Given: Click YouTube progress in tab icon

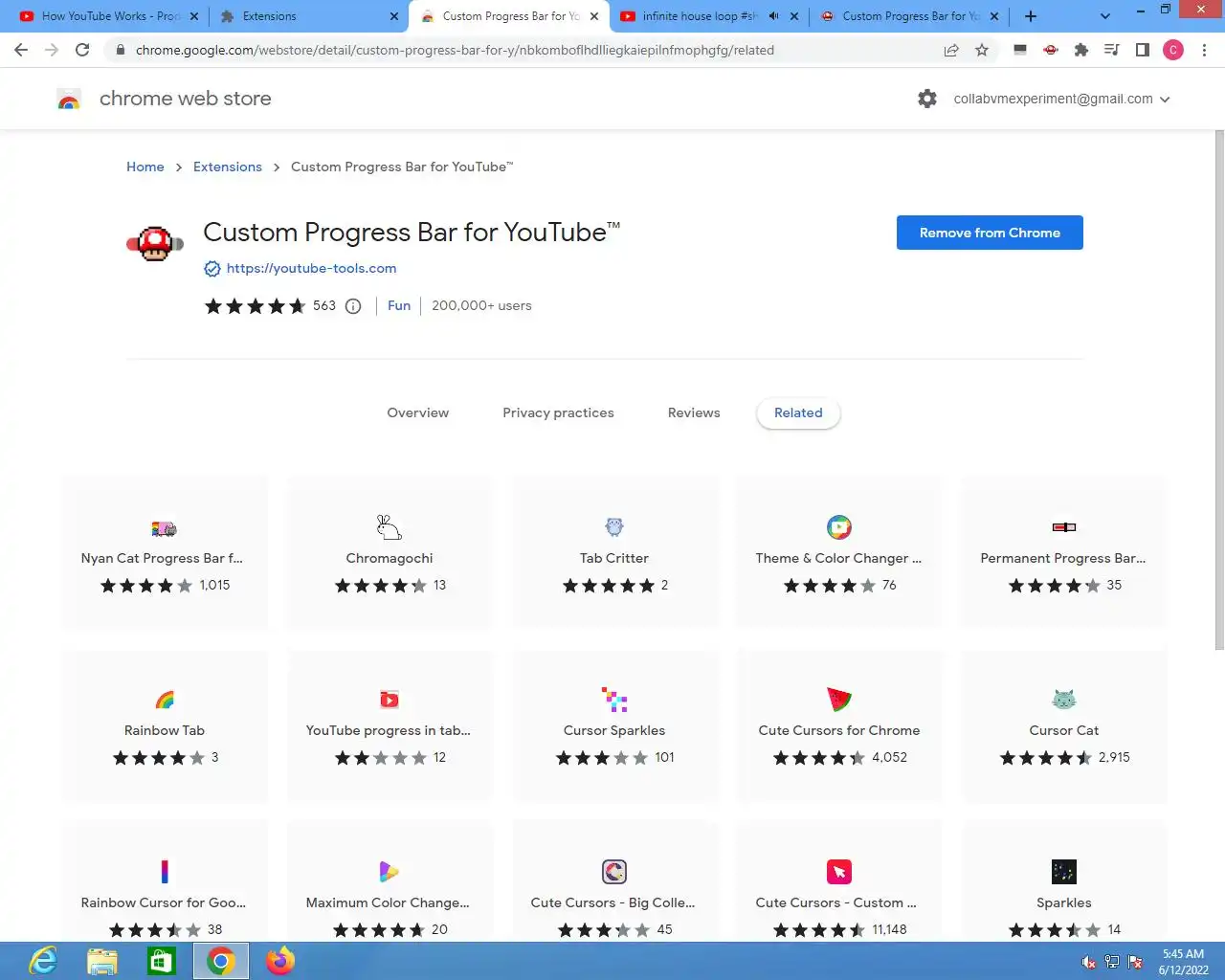Looking at the screenshot, I should [x=390, y=700].
